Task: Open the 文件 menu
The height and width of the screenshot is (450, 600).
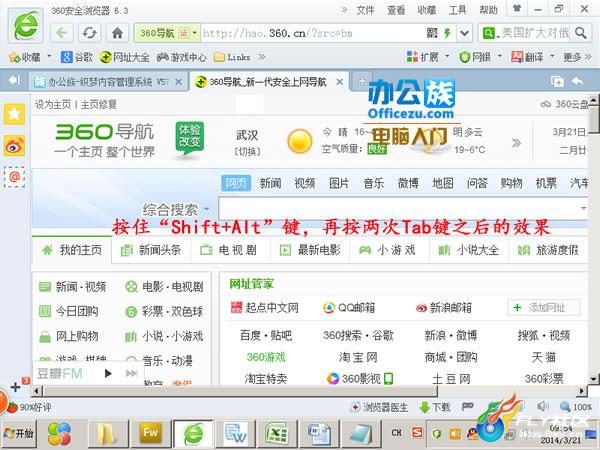Action: coord(365,10)
